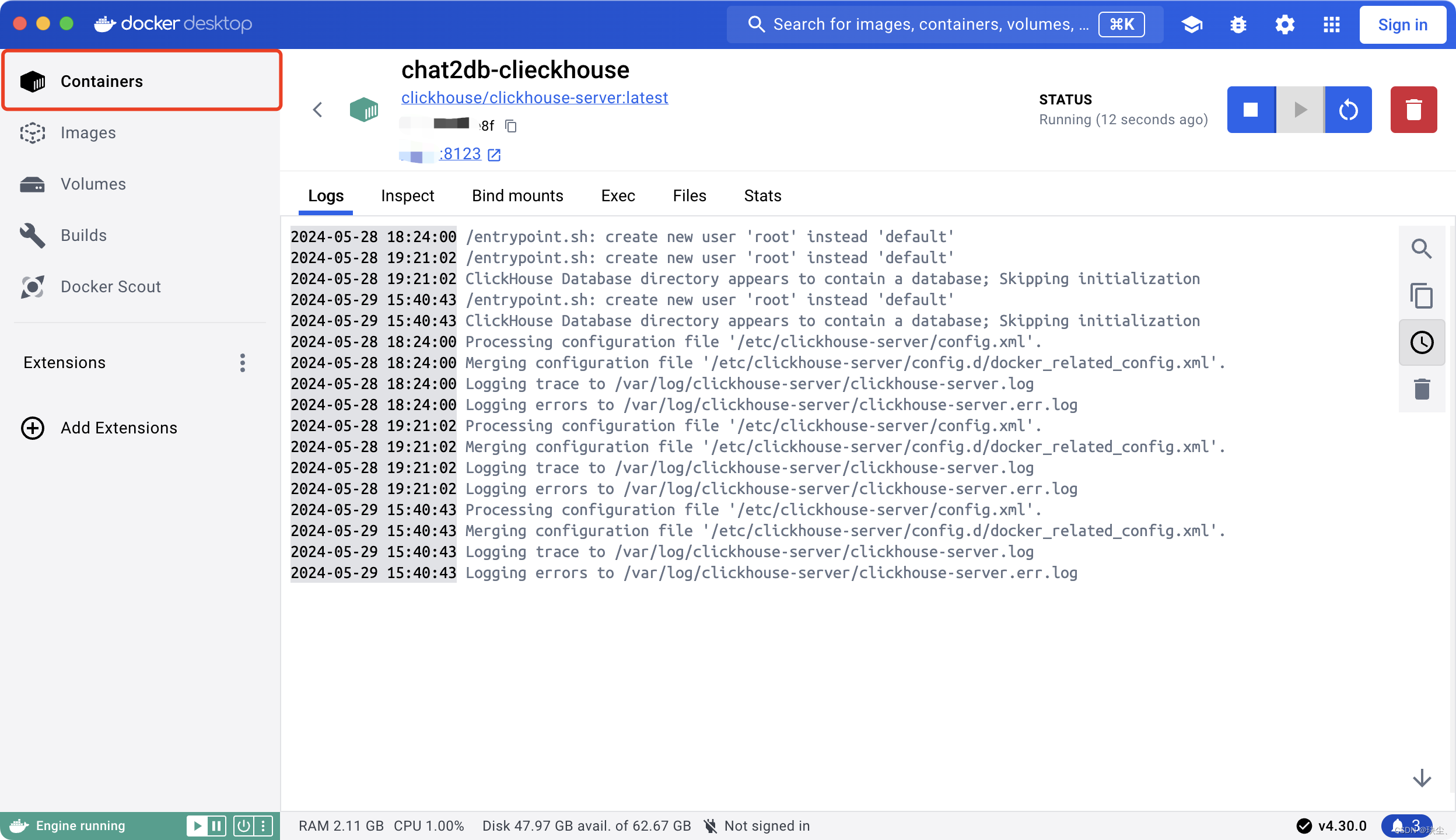Click the Disk 47.97 GB avail. text
This screenshot has width=1456, height=840.
click(x=586, y=826)
